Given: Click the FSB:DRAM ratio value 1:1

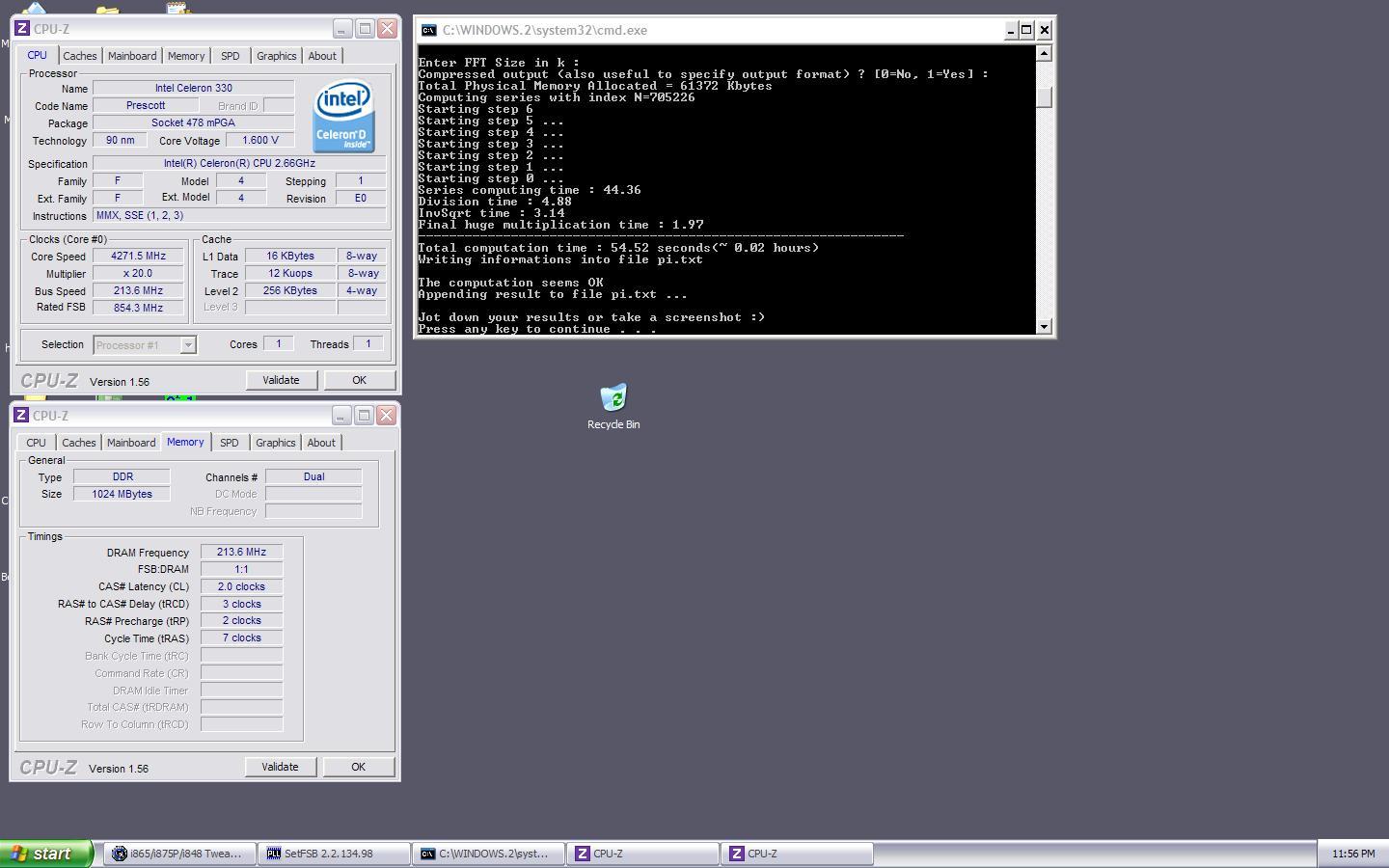Looking at the screenshot, I should tap(241, 569).
